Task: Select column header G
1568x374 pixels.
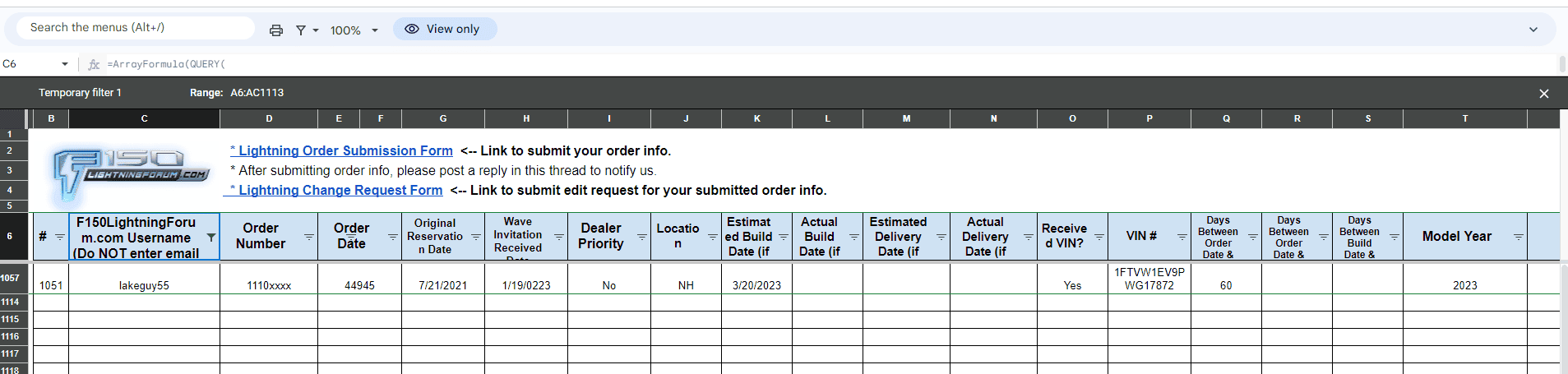Action: (443, 118)
